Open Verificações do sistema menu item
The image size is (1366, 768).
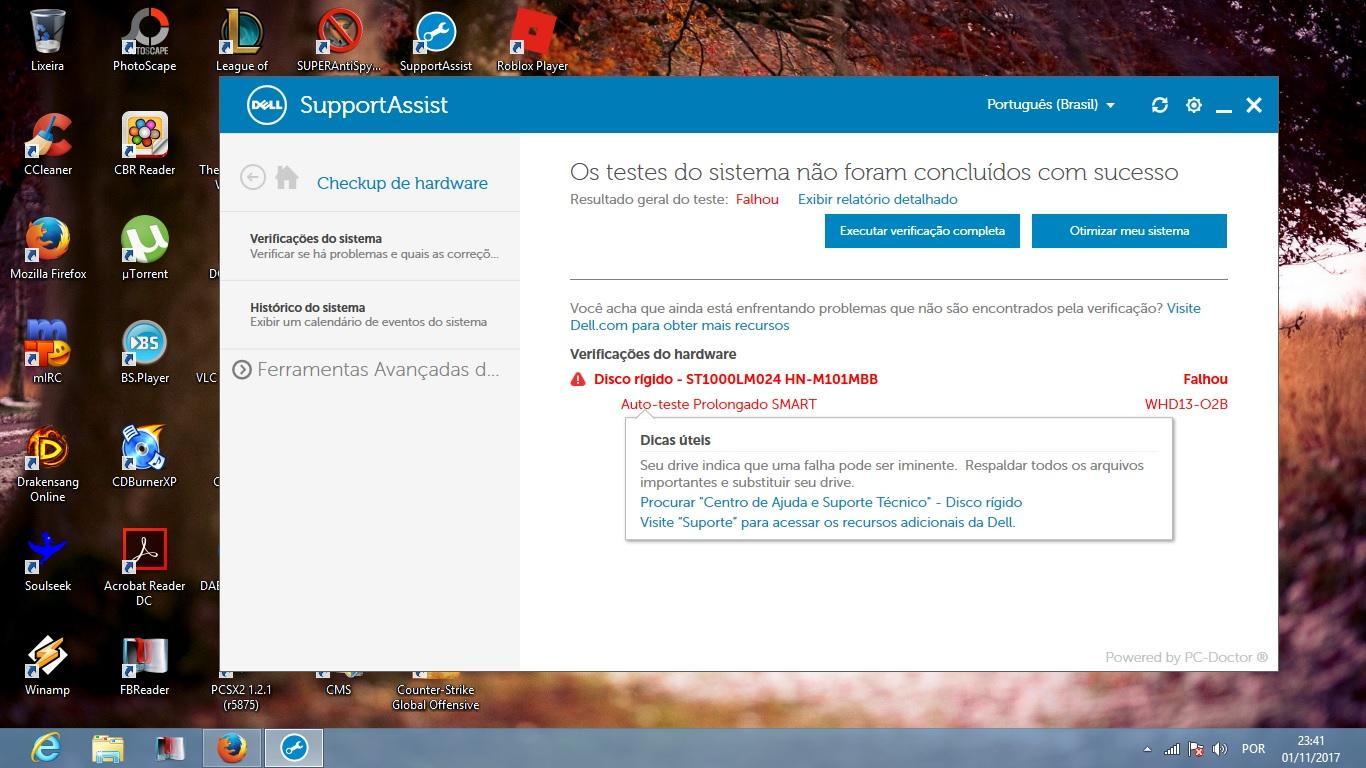tap(370, 246)
